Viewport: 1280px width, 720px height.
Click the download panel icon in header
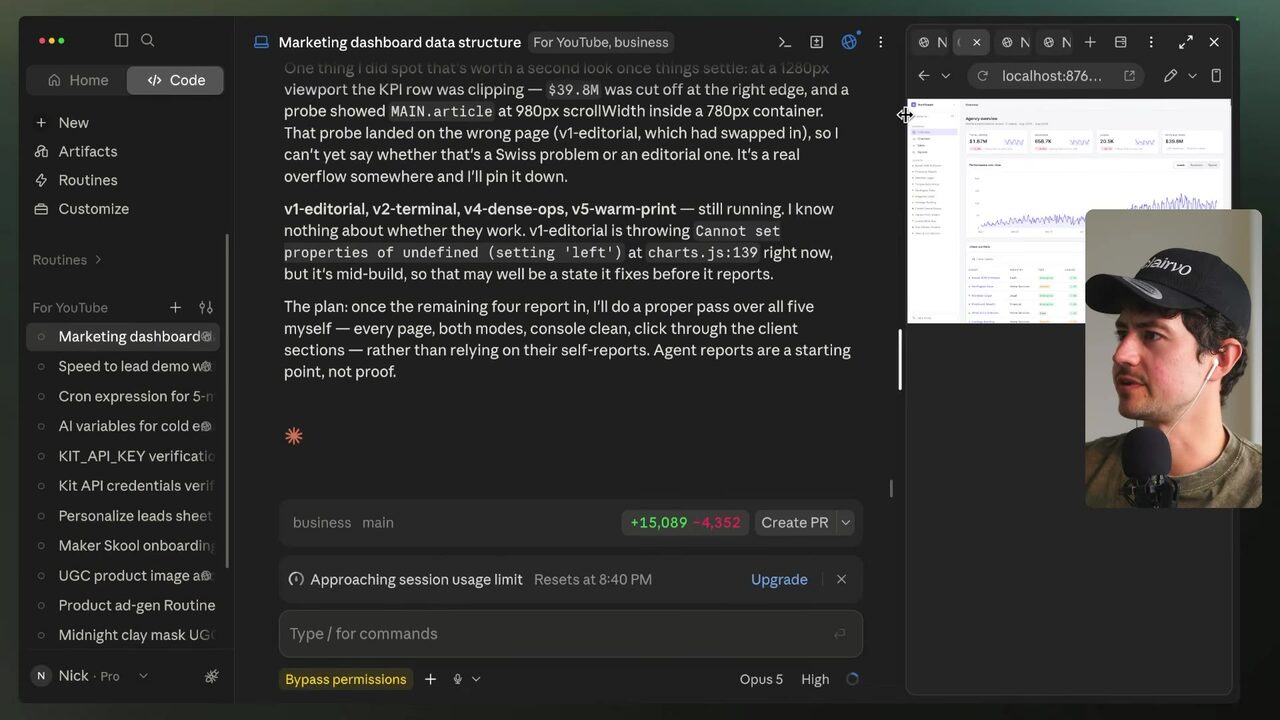pyautogui.click(x=817, y=42)
